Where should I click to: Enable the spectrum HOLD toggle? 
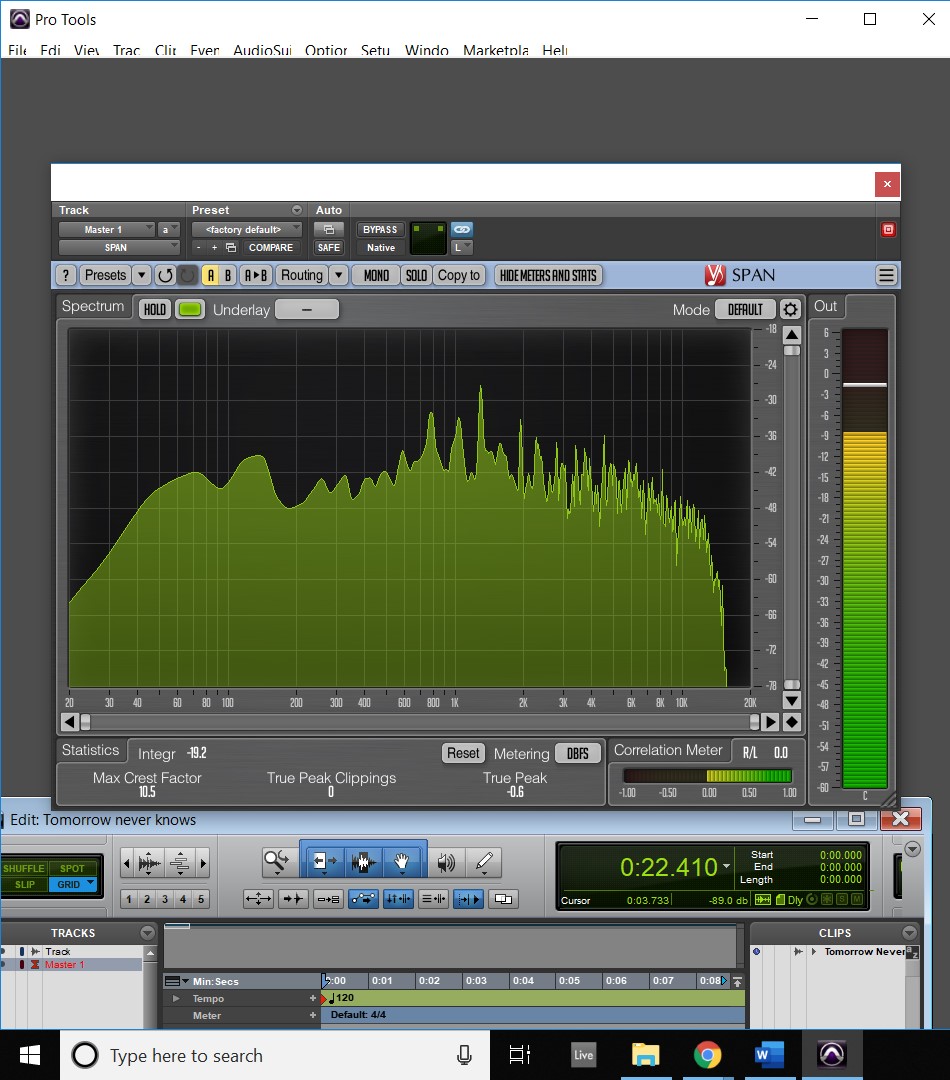(x=154, y=309)
